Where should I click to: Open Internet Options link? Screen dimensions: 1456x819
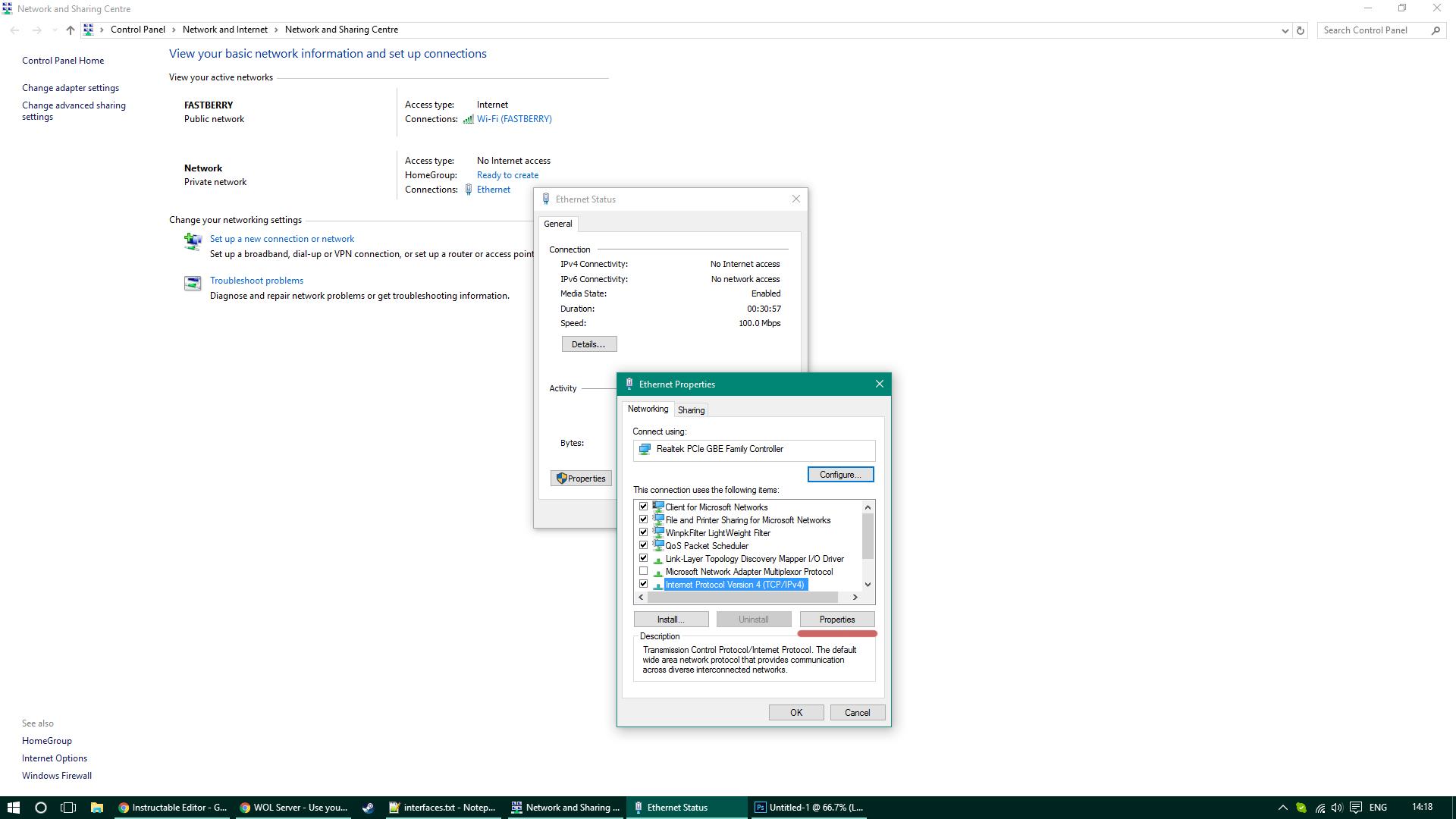(x=55, y=758)
